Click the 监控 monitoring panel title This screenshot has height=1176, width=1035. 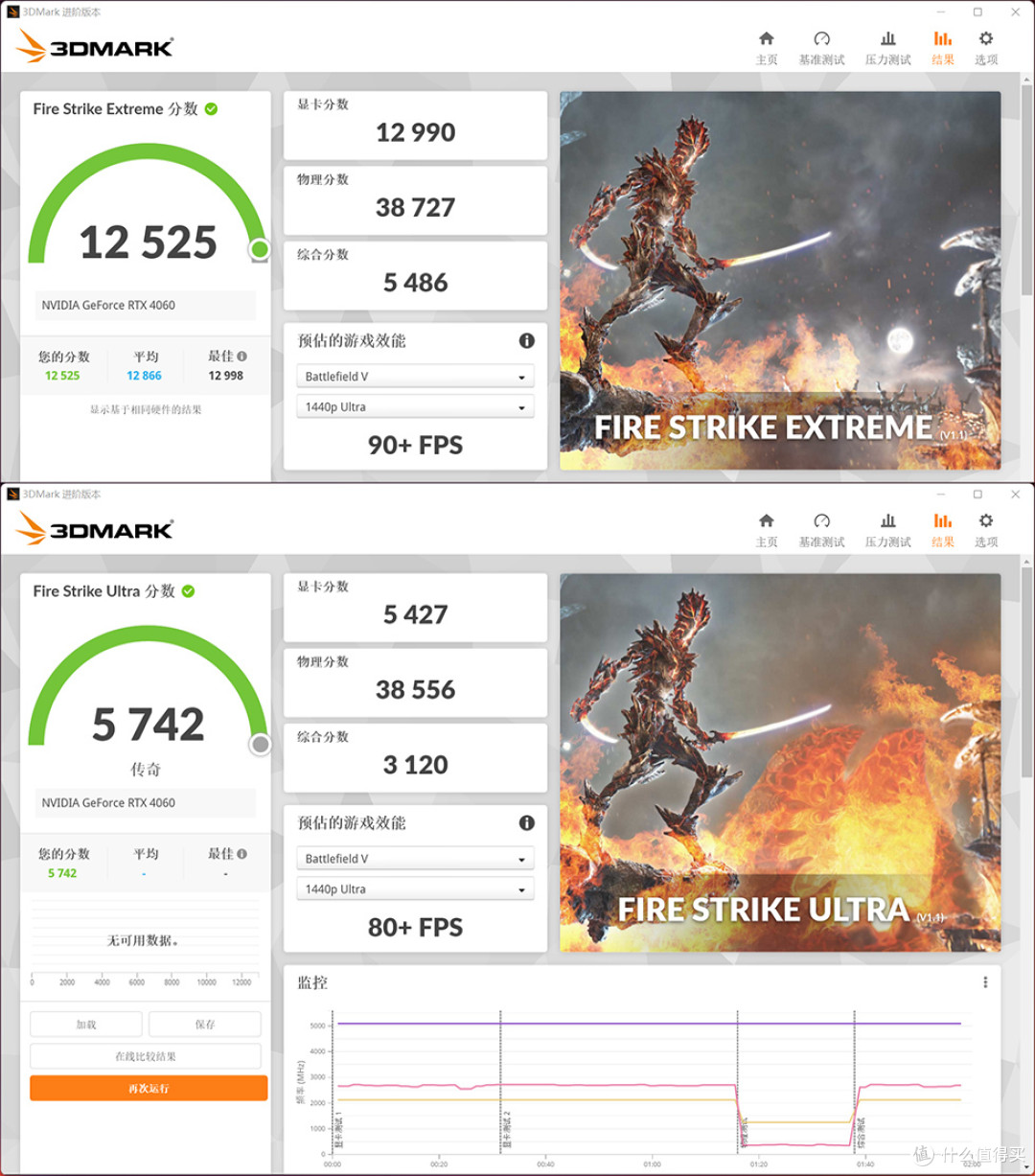pos(312,982)
